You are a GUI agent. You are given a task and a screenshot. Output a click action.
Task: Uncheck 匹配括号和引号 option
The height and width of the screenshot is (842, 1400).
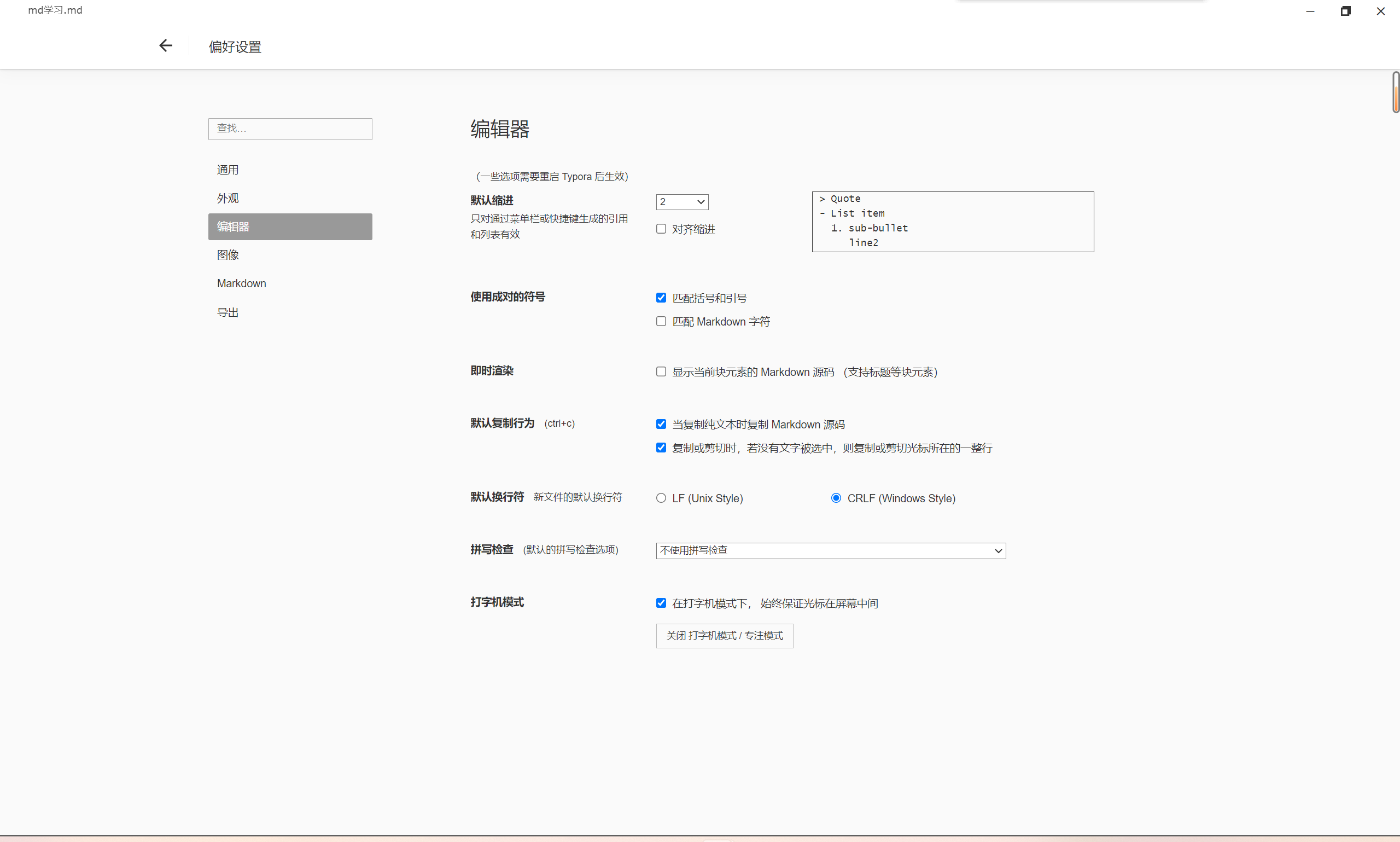pyautogui.click(x=661, y=298)
